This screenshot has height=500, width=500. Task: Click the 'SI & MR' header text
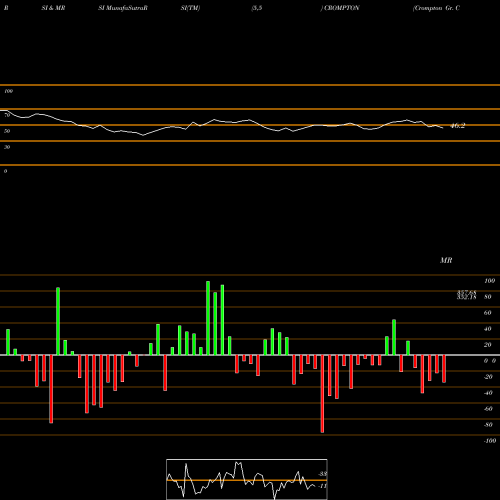coord(53,8)
